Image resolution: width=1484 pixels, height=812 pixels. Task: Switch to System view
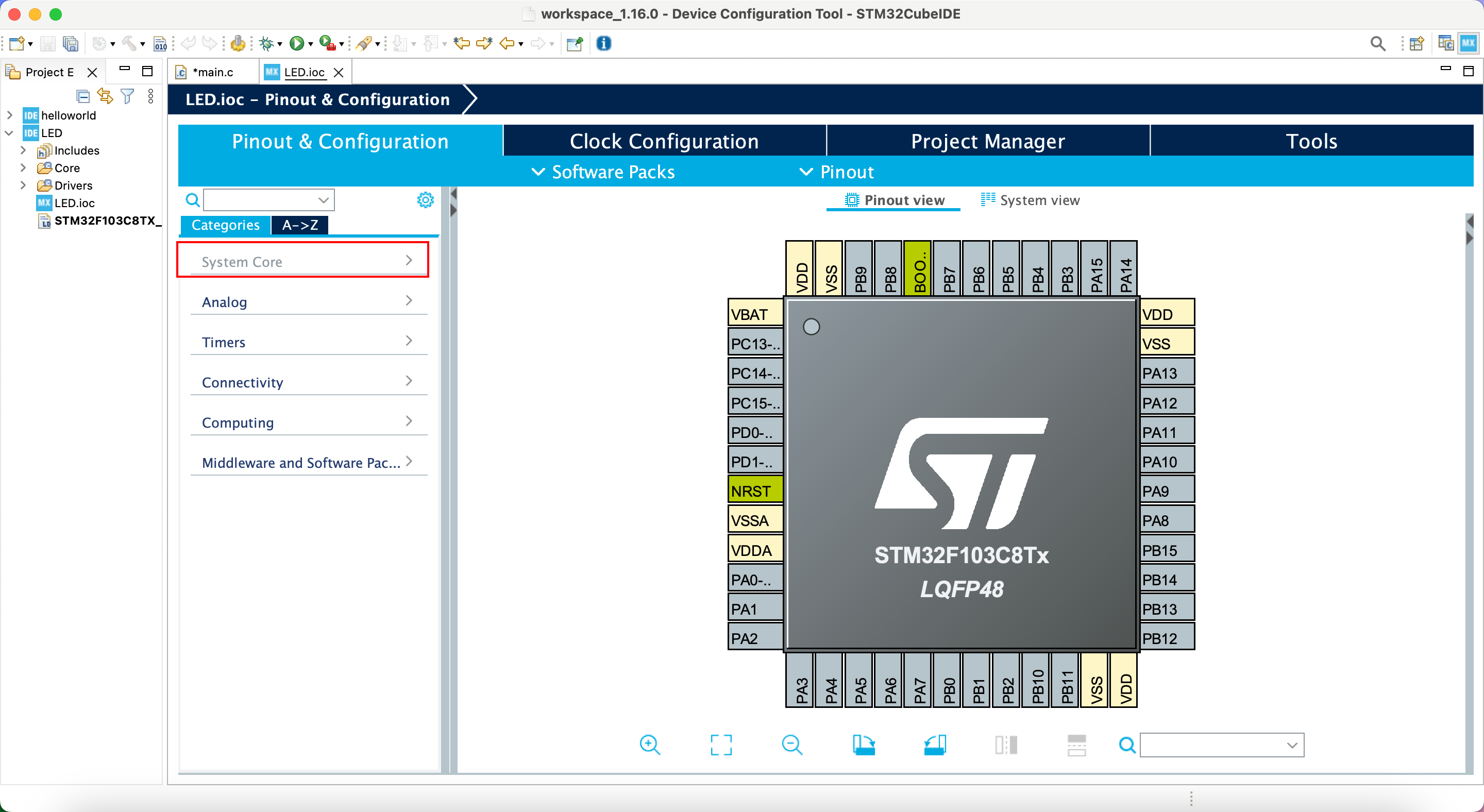(x=1031, y=200)
